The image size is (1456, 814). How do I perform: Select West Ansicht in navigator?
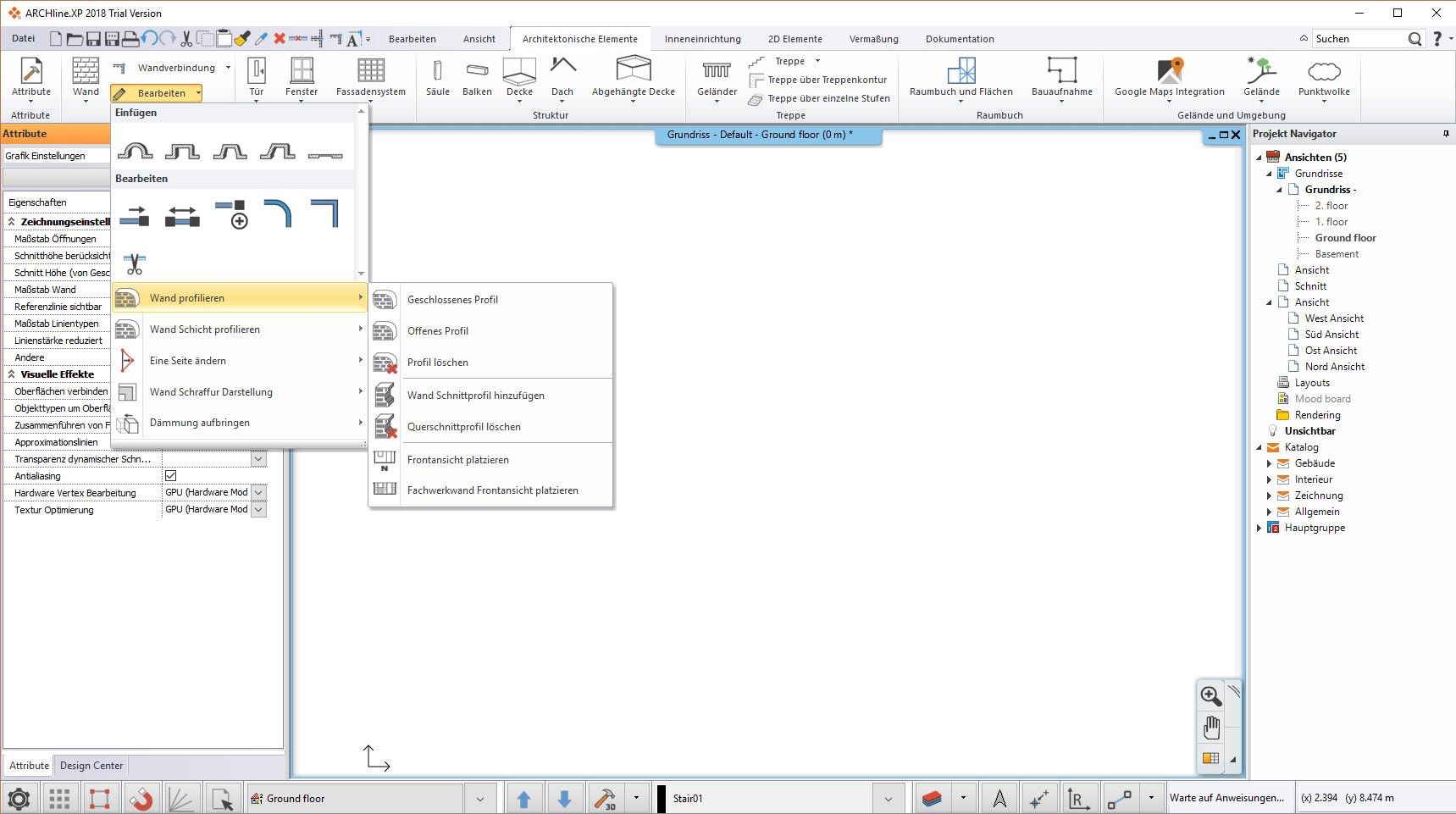[1334, 318]
